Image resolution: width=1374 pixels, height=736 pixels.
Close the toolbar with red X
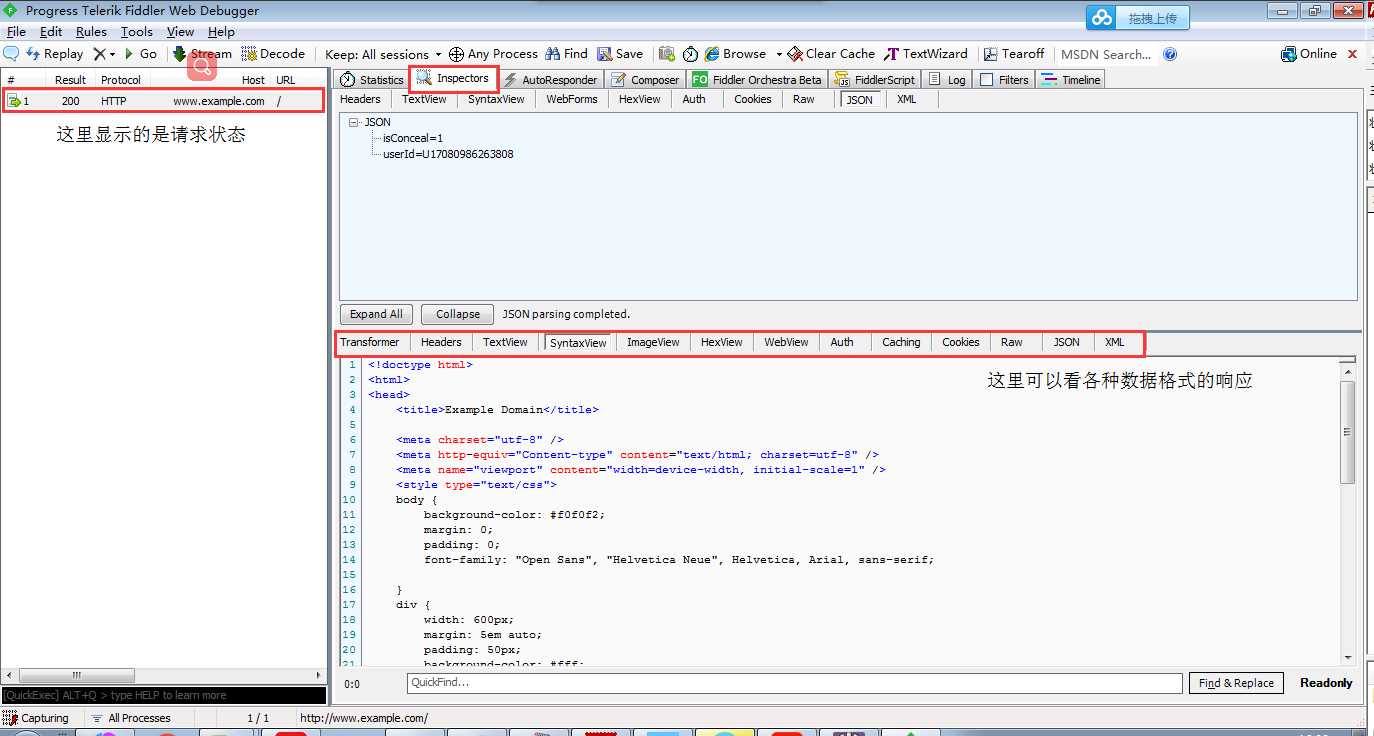(1353, 54)
